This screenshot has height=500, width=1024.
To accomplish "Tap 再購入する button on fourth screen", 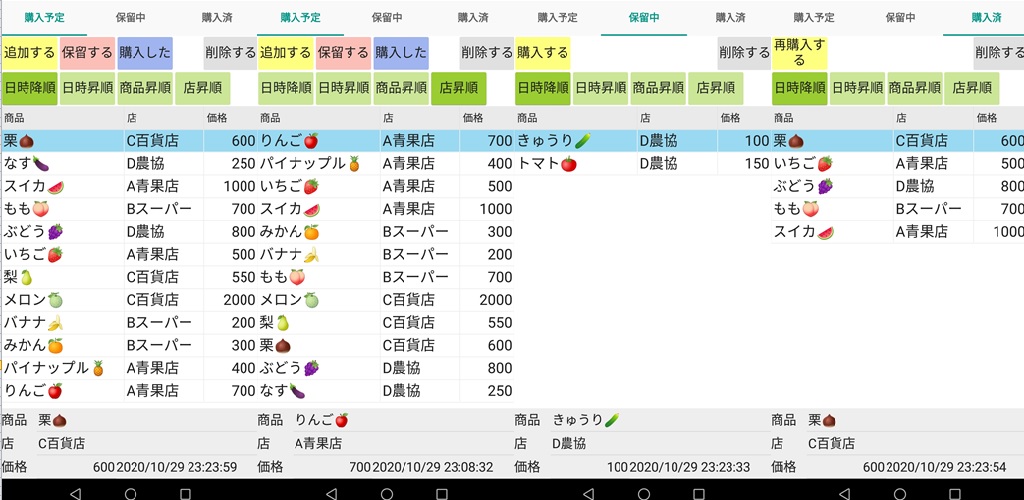I will pyautogui.click(x=799, y=53).
